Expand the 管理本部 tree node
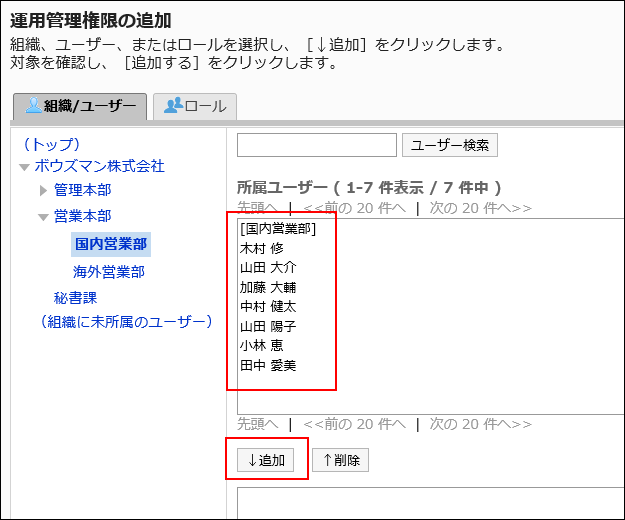Viewport: 625px width, 520px height. tap(43, 190)
